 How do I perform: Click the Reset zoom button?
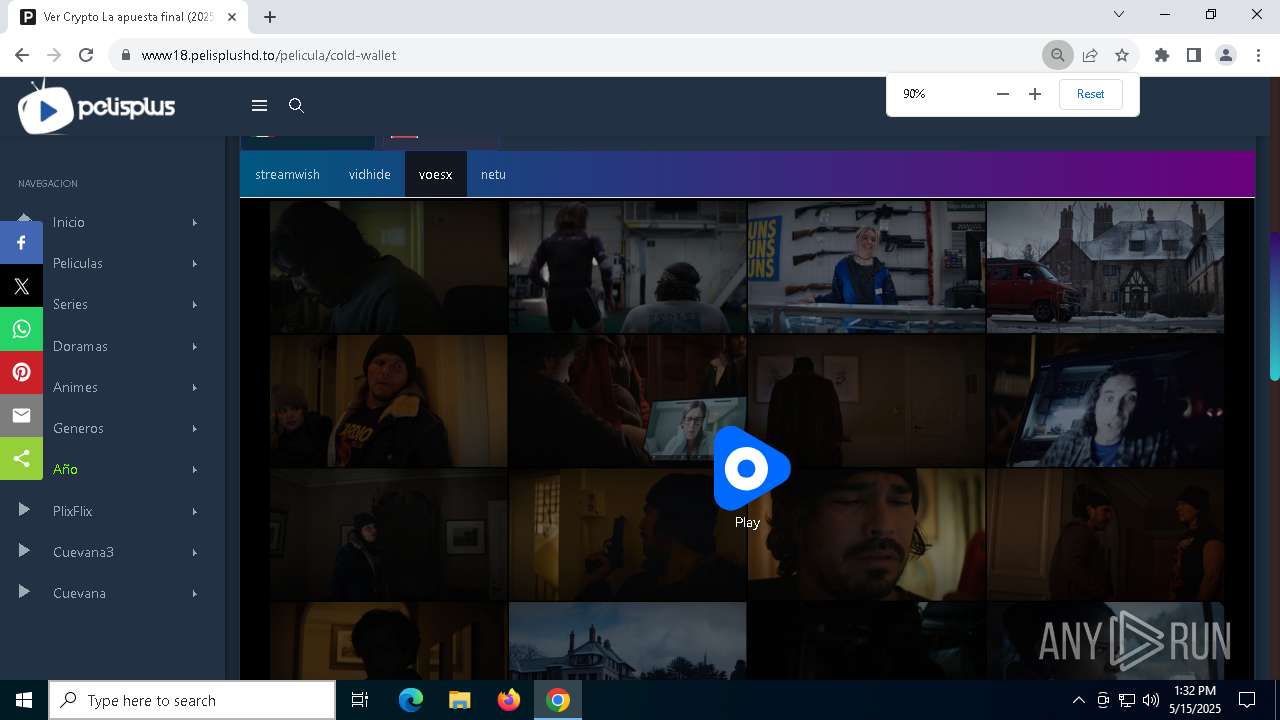1090,94
